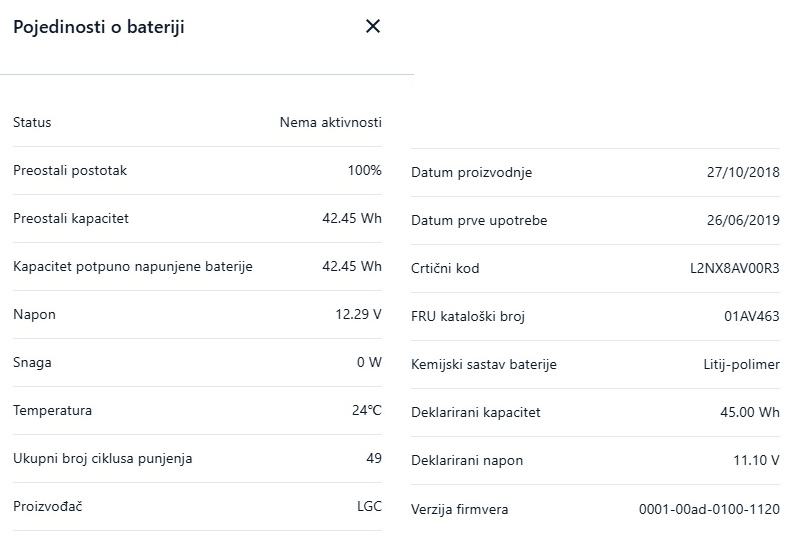Image resolution: width=793 pixels, height=547 pixels.
Task: Click the Preostali kapacitet row label
Action: tap(71, 218)
